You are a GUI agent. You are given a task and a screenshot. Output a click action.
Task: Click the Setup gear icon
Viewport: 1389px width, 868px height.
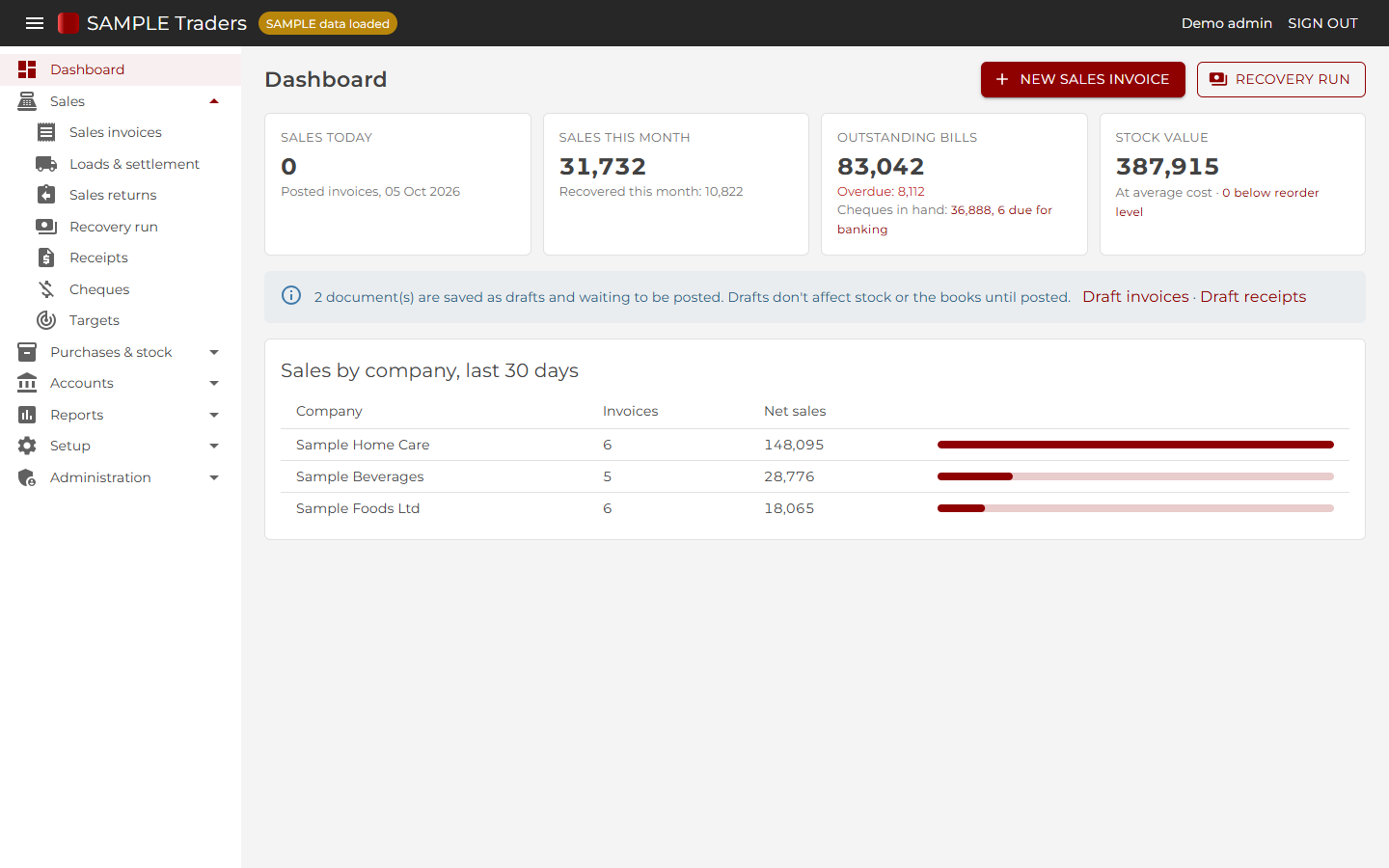(x=27, y=446)
